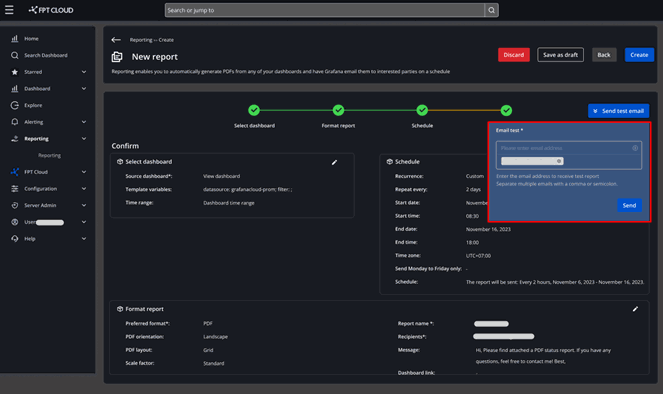
Task: Edit Format report section with pencil icon
Action: click(635, 309)
